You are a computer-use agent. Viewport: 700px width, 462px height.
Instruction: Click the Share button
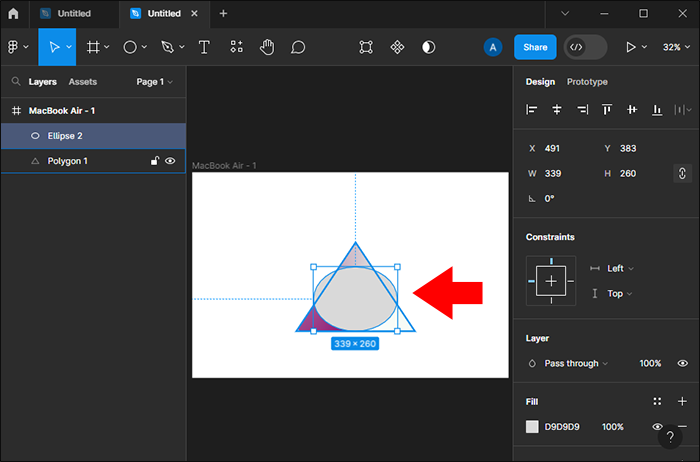coord(535,47)
